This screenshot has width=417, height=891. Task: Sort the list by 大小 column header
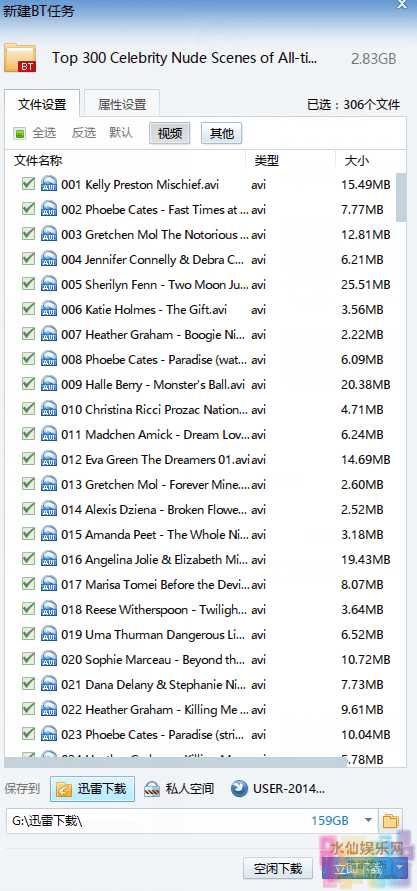click(357, 161)
